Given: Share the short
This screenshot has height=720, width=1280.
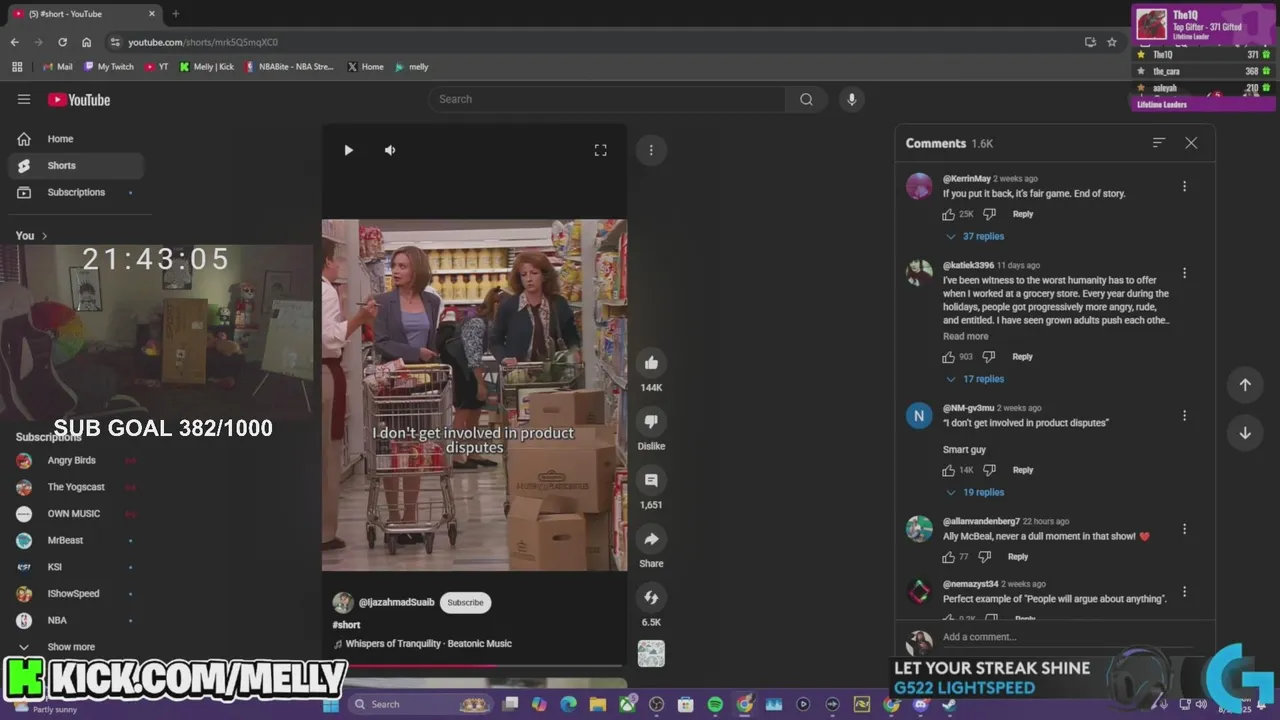Looking at the screenshot, I should click(651, 539).
